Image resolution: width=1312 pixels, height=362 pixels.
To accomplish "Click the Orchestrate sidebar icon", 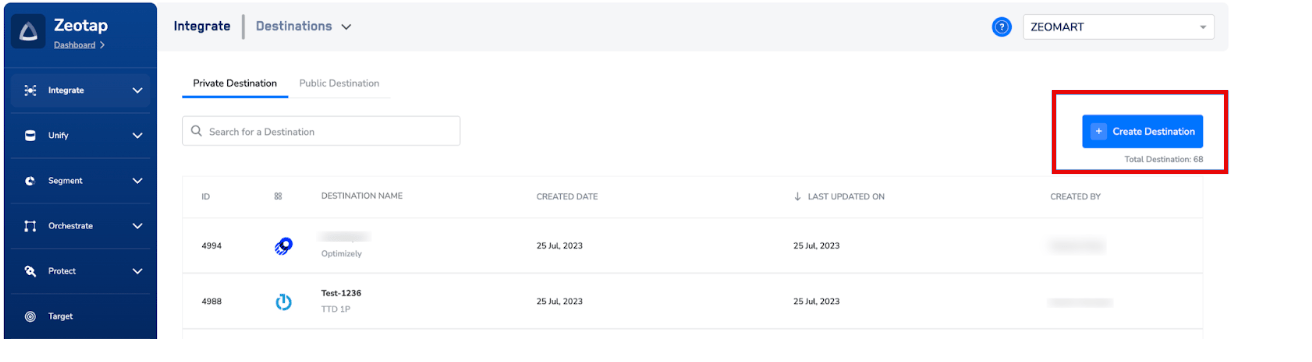I will click(31, 226).
